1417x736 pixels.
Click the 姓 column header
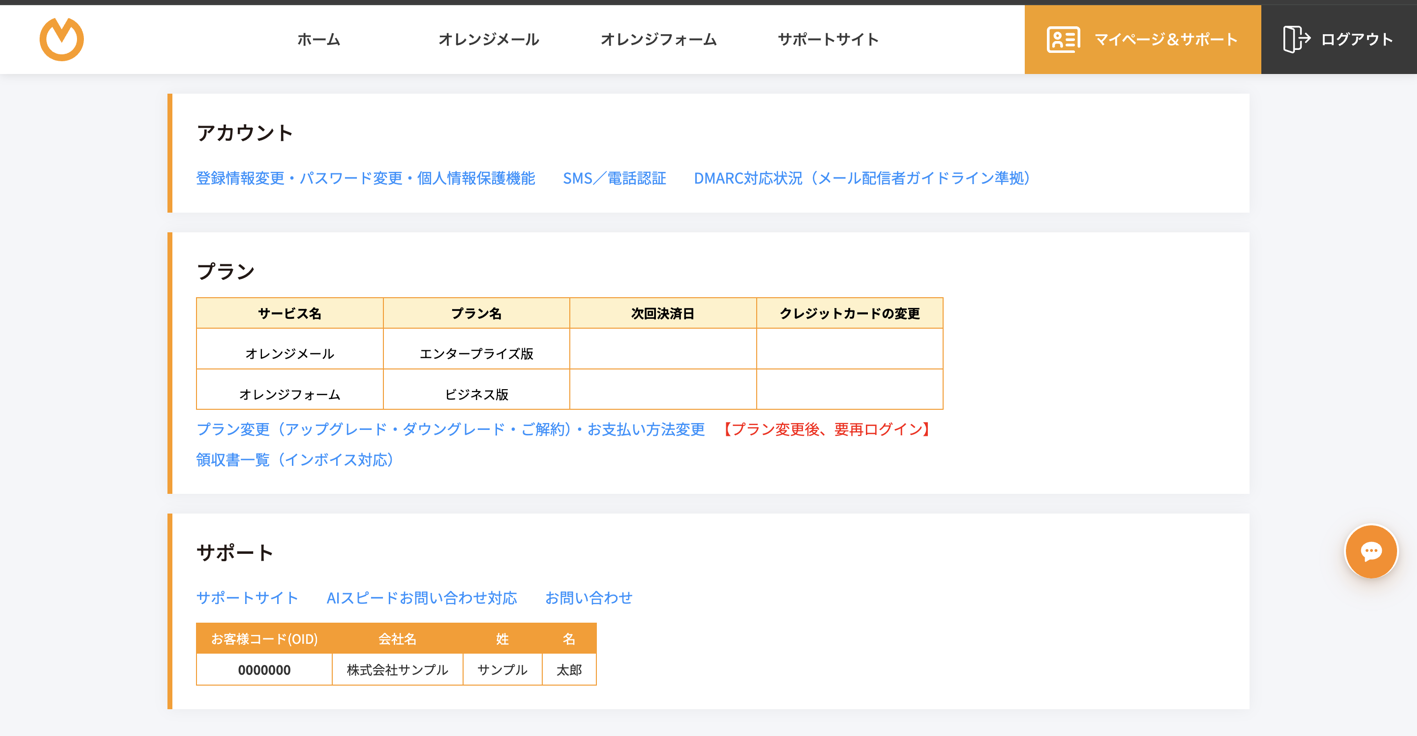[502, 639]
